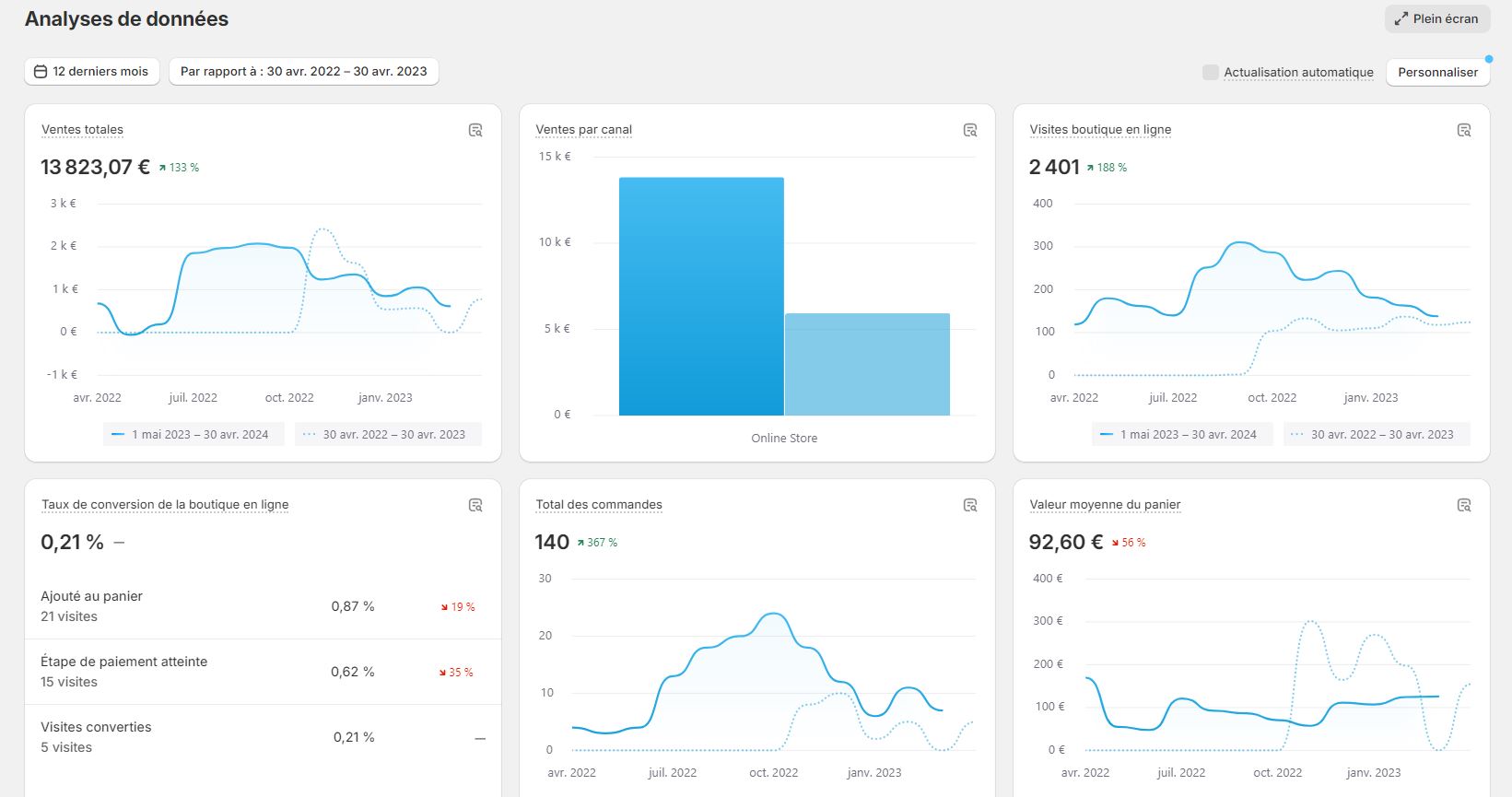This screenshot has width=1512, height=797.
Task: Click the 0,21 % conversion rate headline value
Action: [72, 542]
